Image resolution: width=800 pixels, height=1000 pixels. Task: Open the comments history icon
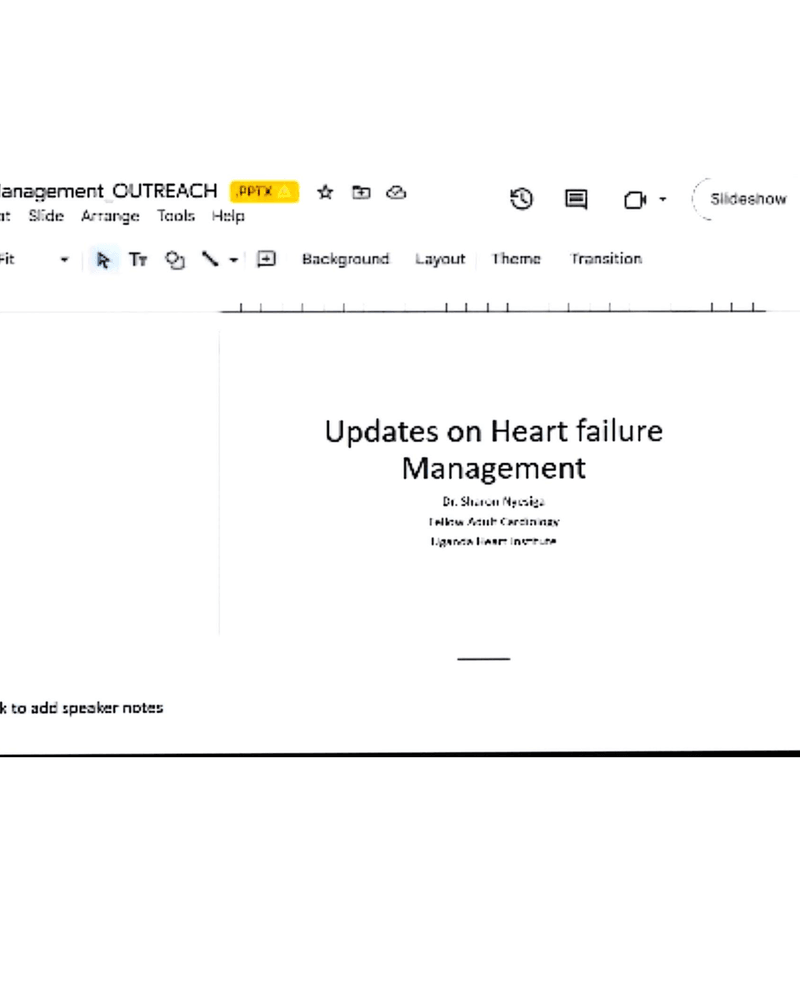(576, 199)
